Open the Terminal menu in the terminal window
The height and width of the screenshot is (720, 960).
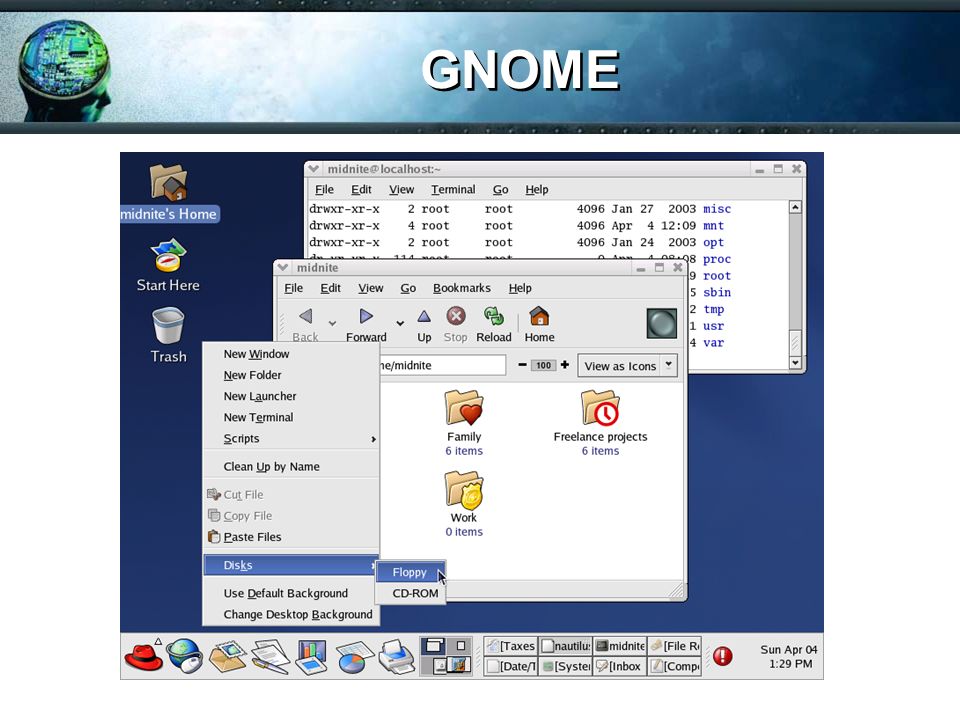[453, 190]
